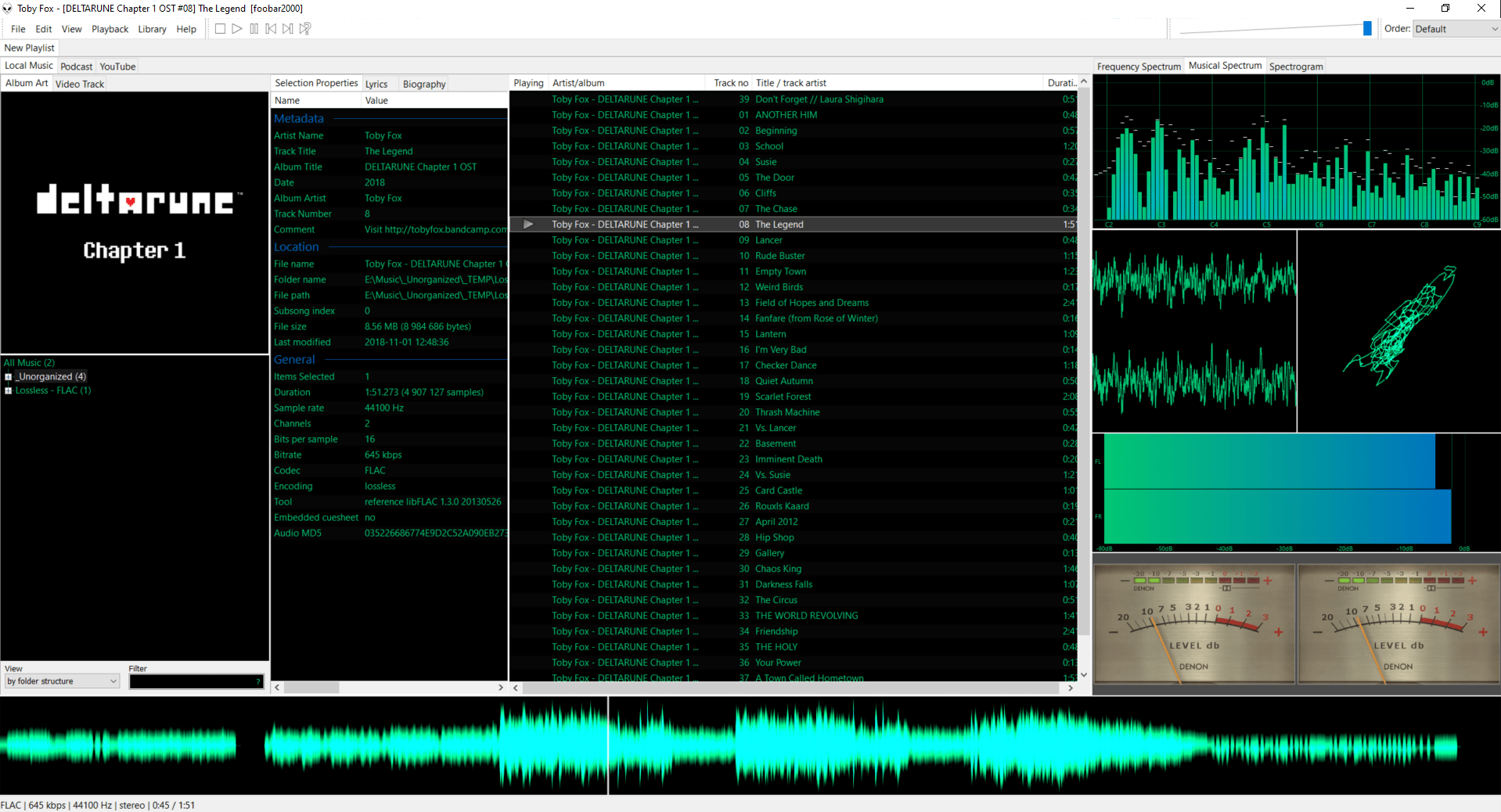Click the Value column header in properties

(x=434, y=100)
